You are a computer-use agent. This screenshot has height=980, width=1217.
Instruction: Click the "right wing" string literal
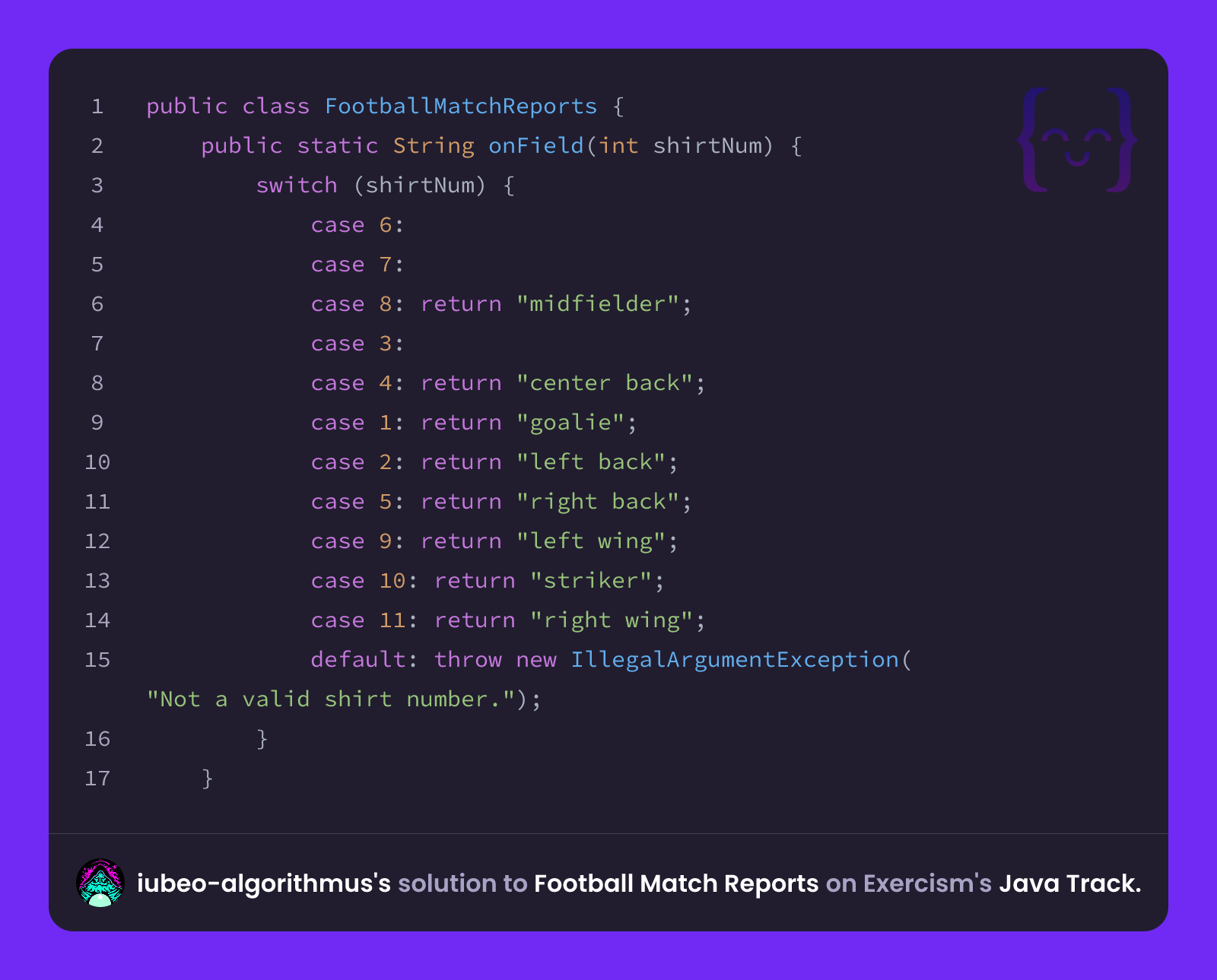[x=611, y=620]
